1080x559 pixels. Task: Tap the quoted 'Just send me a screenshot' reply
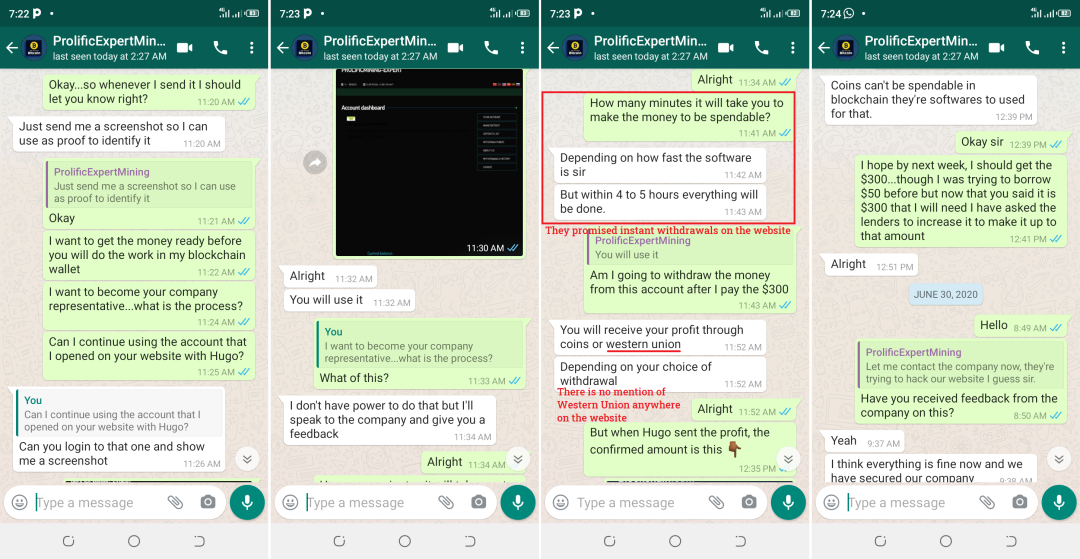pos(149,184)
